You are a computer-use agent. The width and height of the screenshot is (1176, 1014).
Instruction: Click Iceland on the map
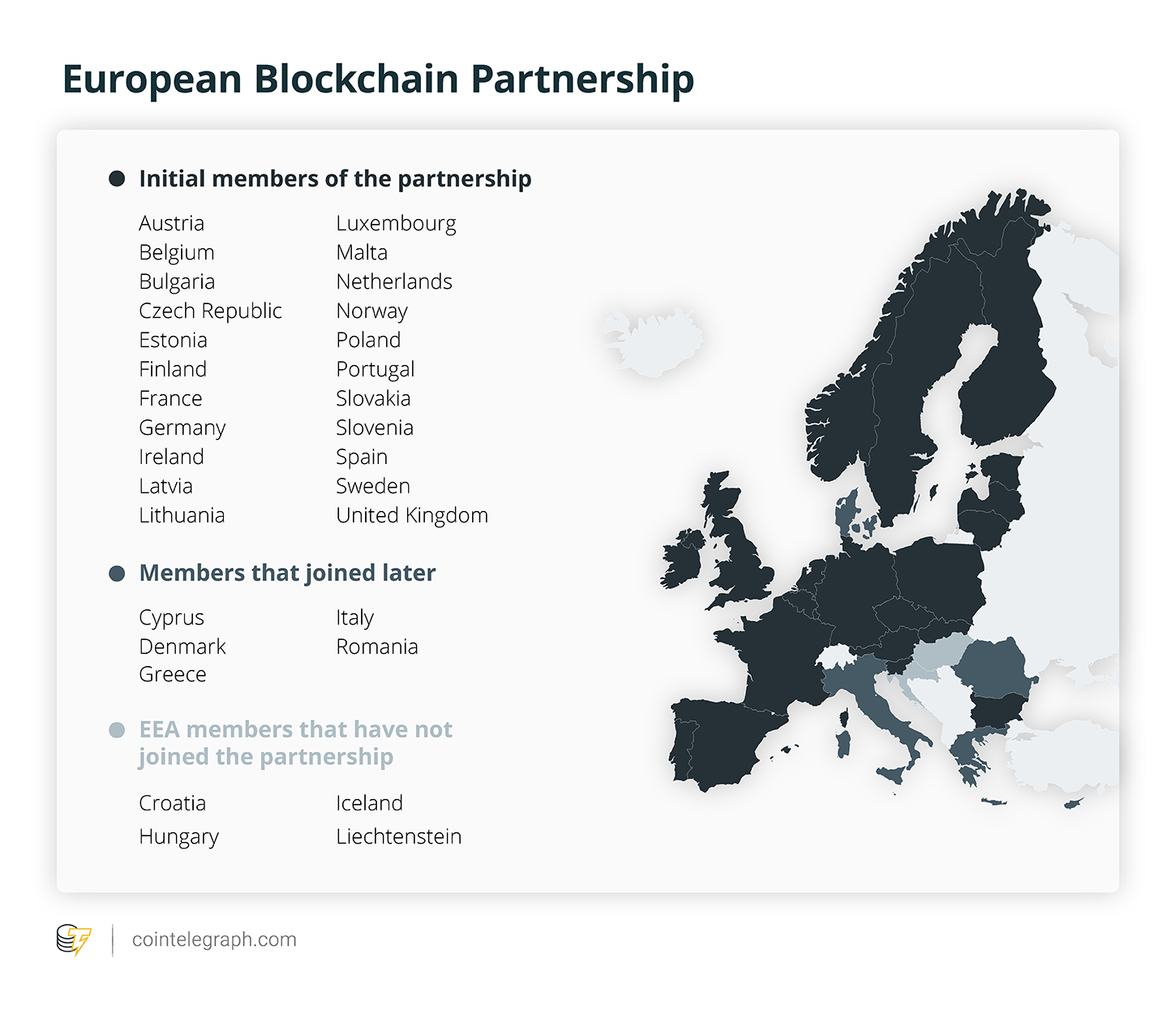coord(653,342)
